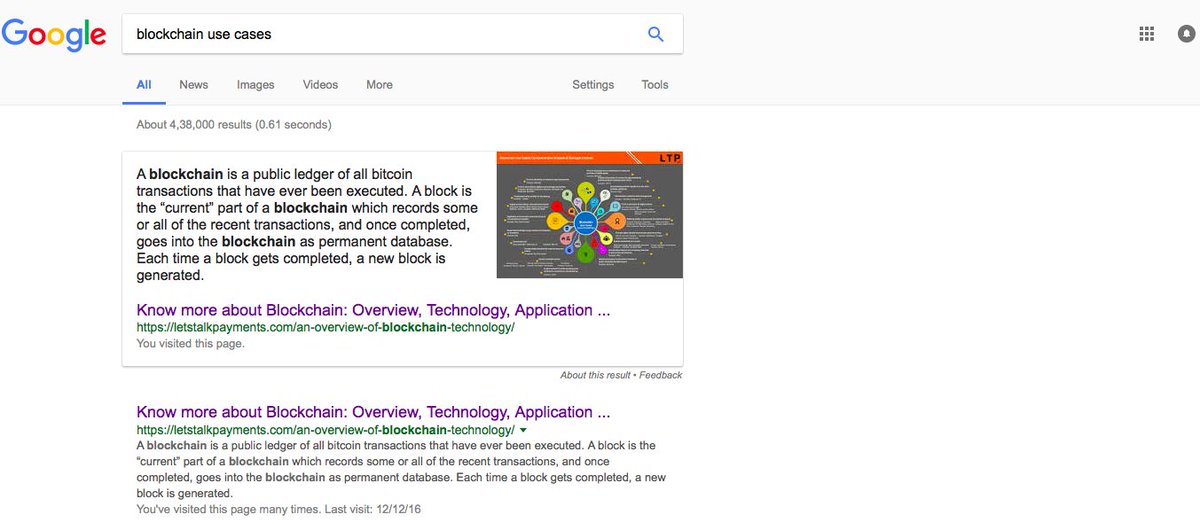Open the Settings menu

pos(593,85)
